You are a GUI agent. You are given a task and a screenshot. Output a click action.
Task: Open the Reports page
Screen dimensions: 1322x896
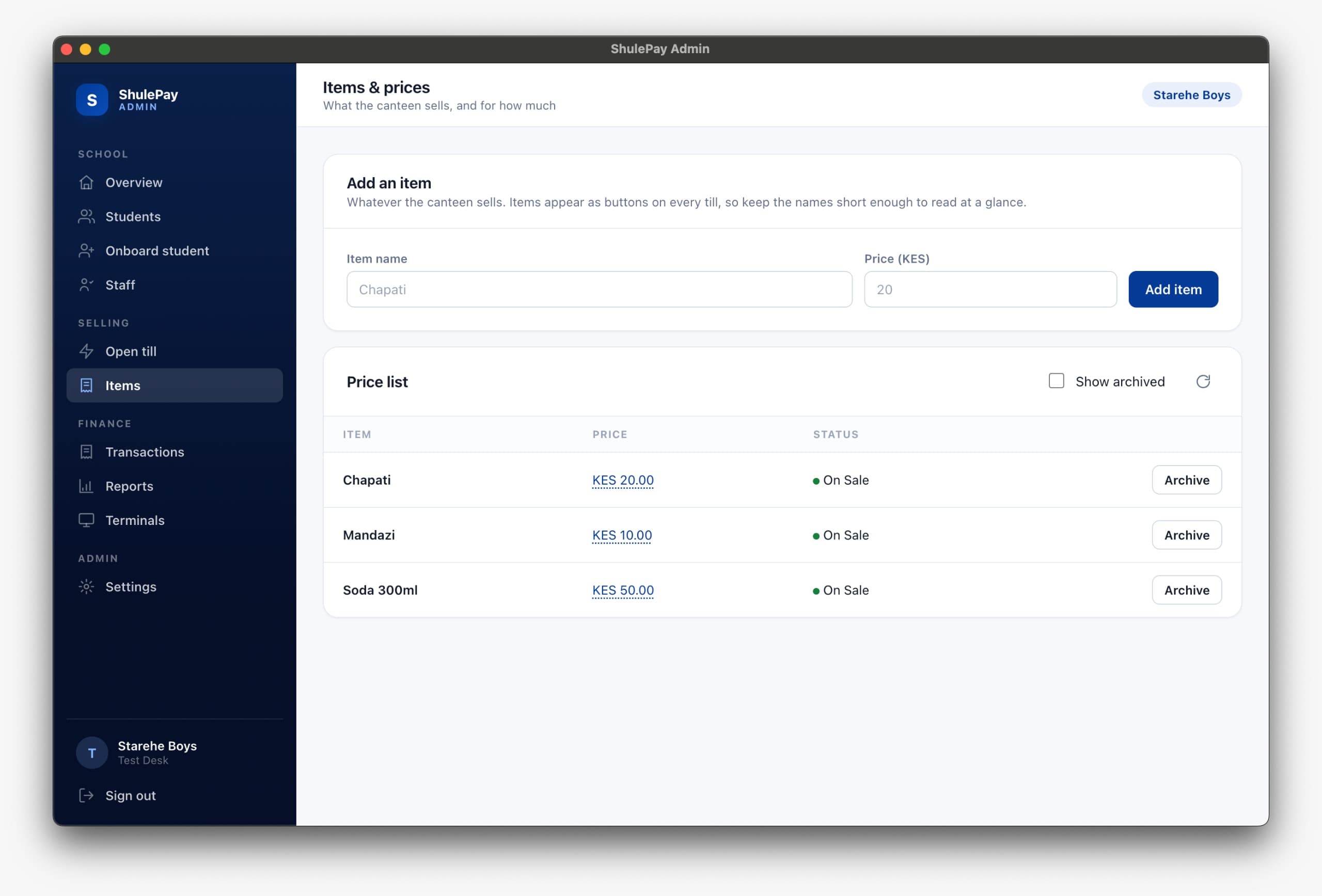(x=175, y=486)
